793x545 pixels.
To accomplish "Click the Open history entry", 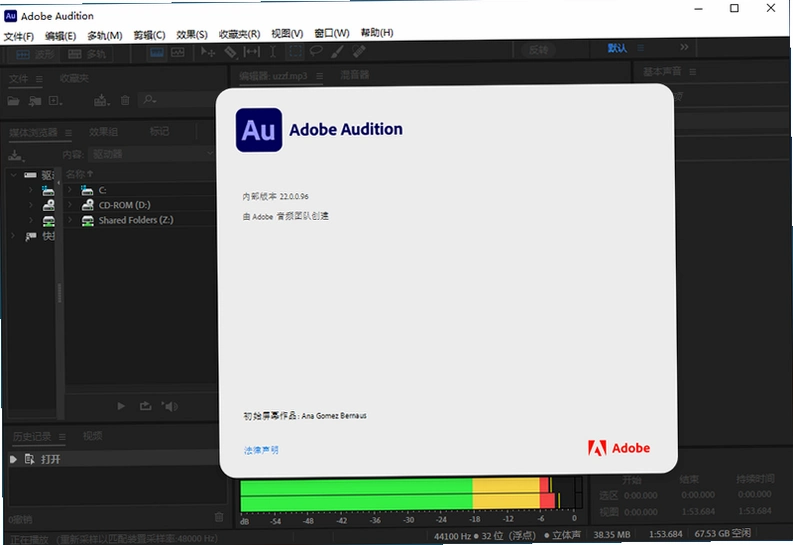I will tap(114, 459).
